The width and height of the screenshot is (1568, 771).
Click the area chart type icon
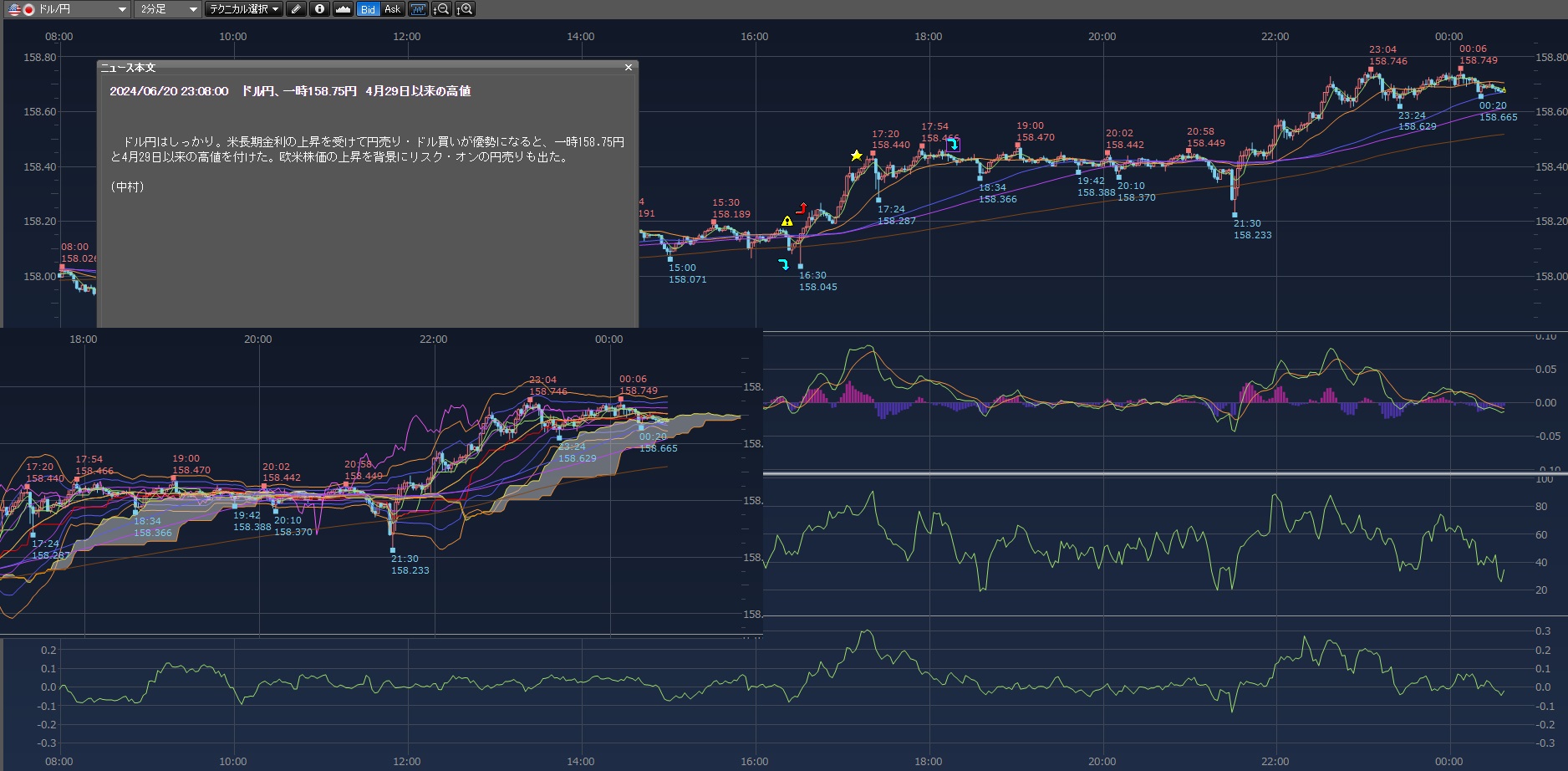coord(343,9)
